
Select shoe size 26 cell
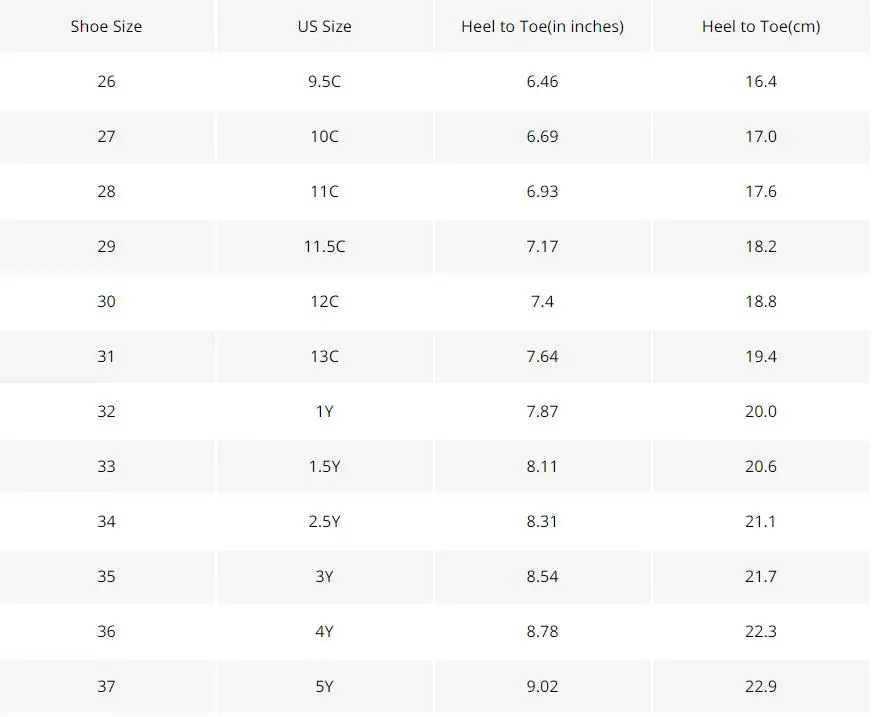(106, 81)
